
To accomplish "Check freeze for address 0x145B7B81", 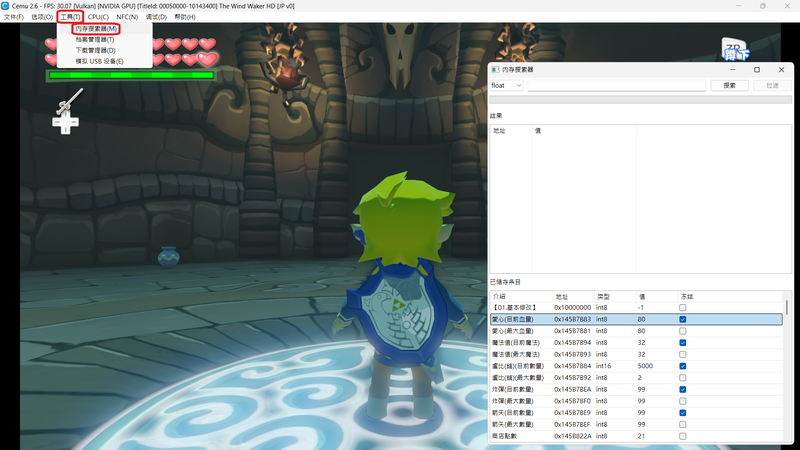I will tap(683, 331).
